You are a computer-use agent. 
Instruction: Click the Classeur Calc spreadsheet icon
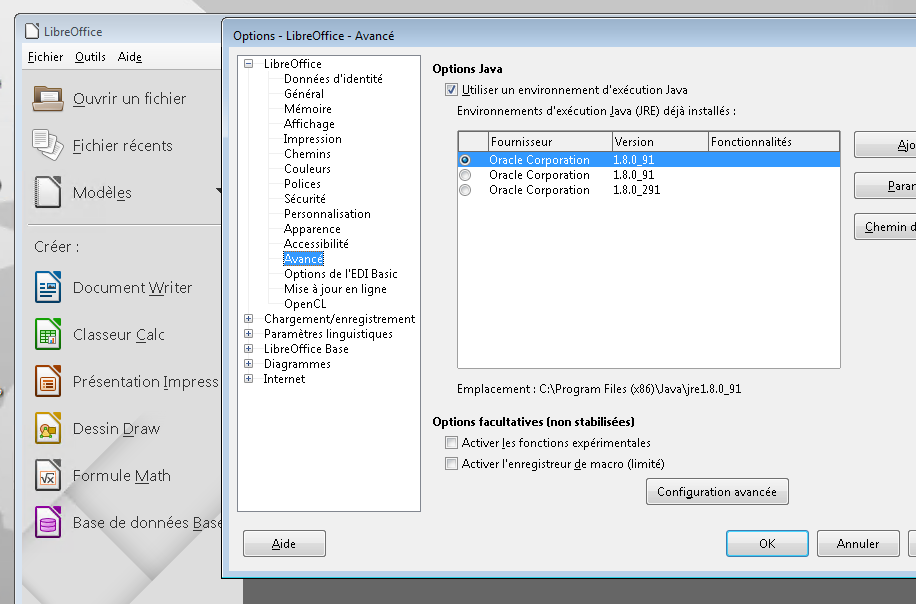coord(47,334)
